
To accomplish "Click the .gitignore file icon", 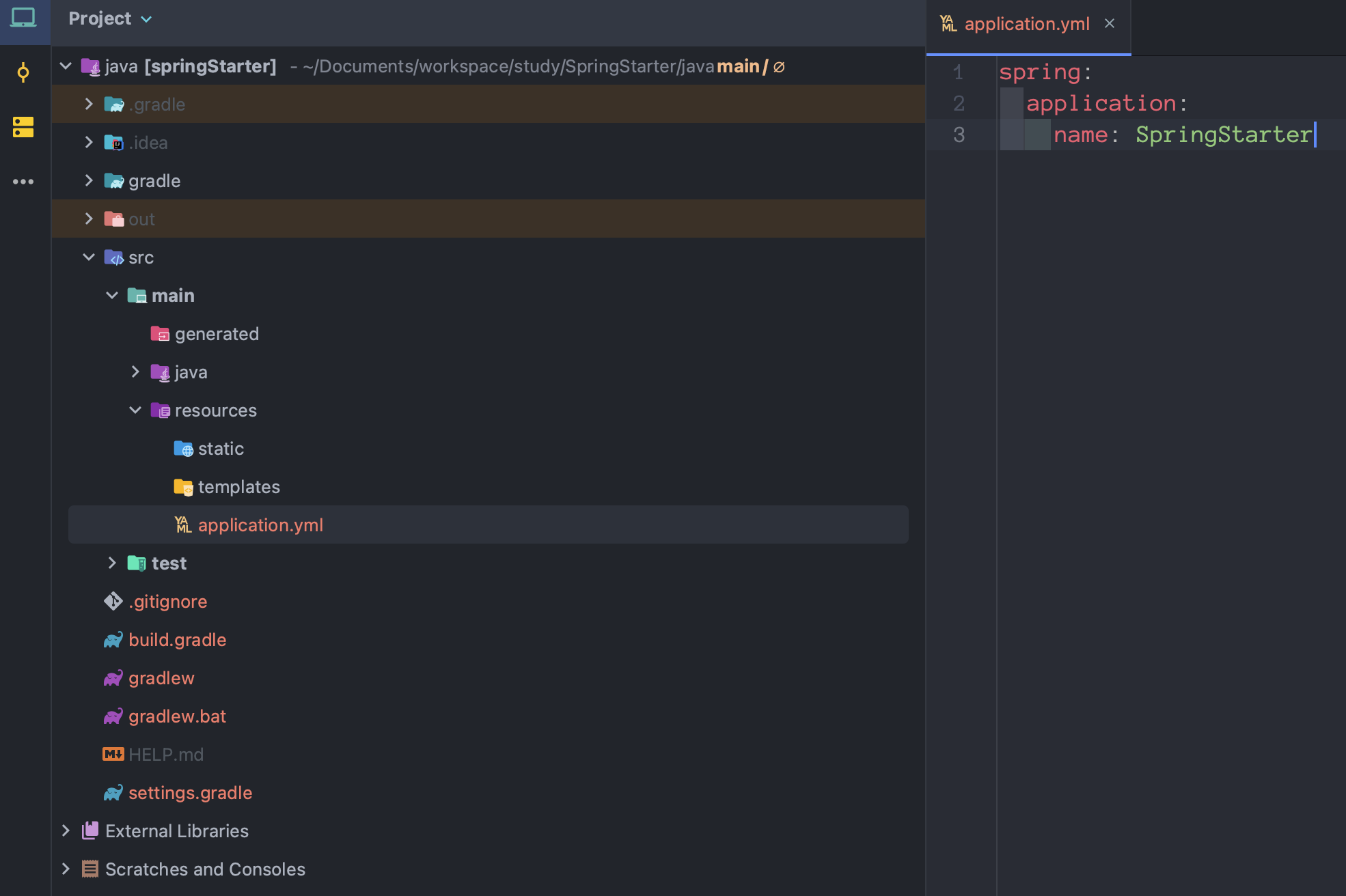I will pos(113,602).
